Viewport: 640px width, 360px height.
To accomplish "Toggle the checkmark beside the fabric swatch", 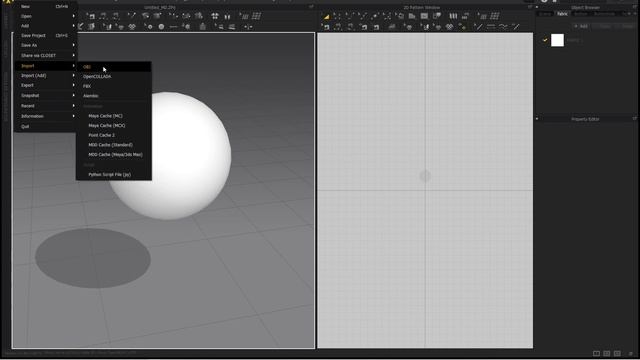I will point(545,40).
